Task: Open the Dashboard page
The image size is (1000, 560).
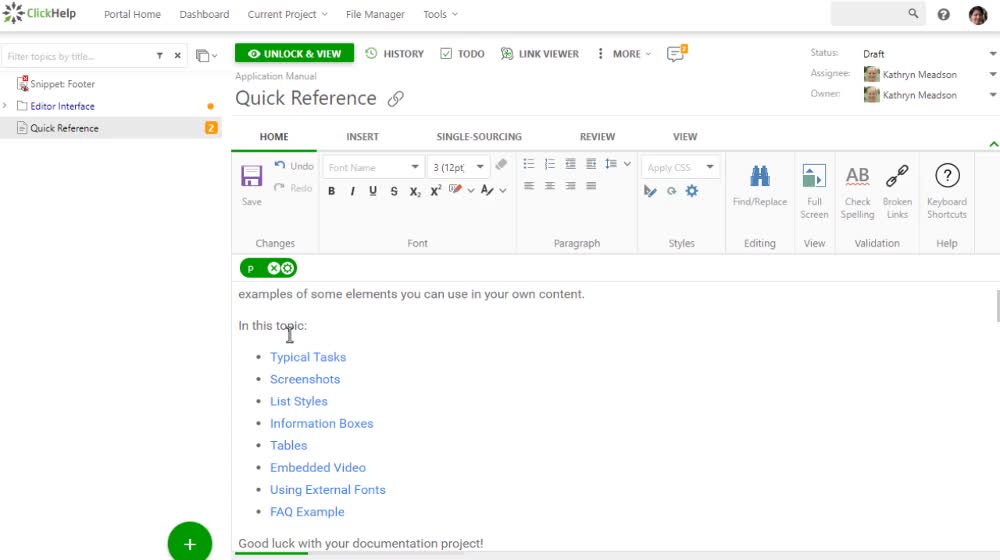Action: click(x=204, y=14)
